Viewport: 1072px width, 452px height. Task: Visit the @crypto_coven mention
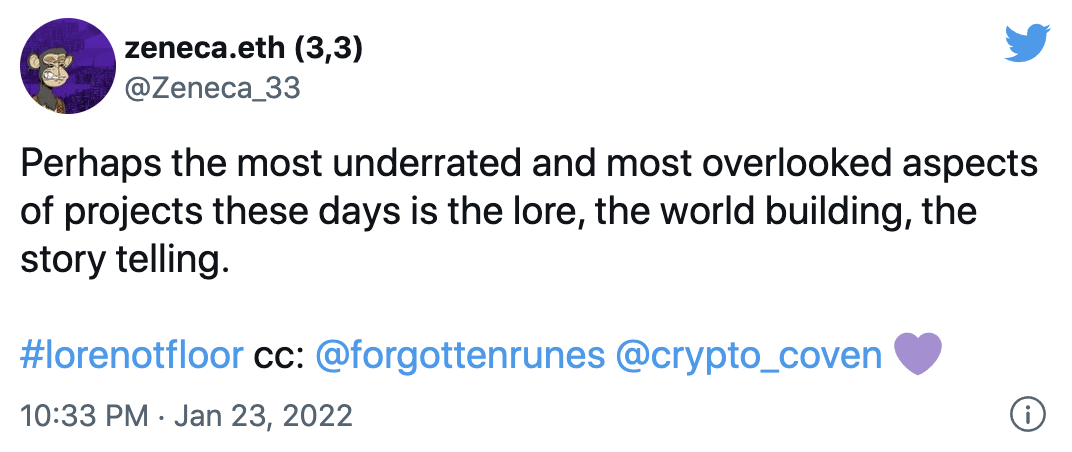(x=749, y=355)
